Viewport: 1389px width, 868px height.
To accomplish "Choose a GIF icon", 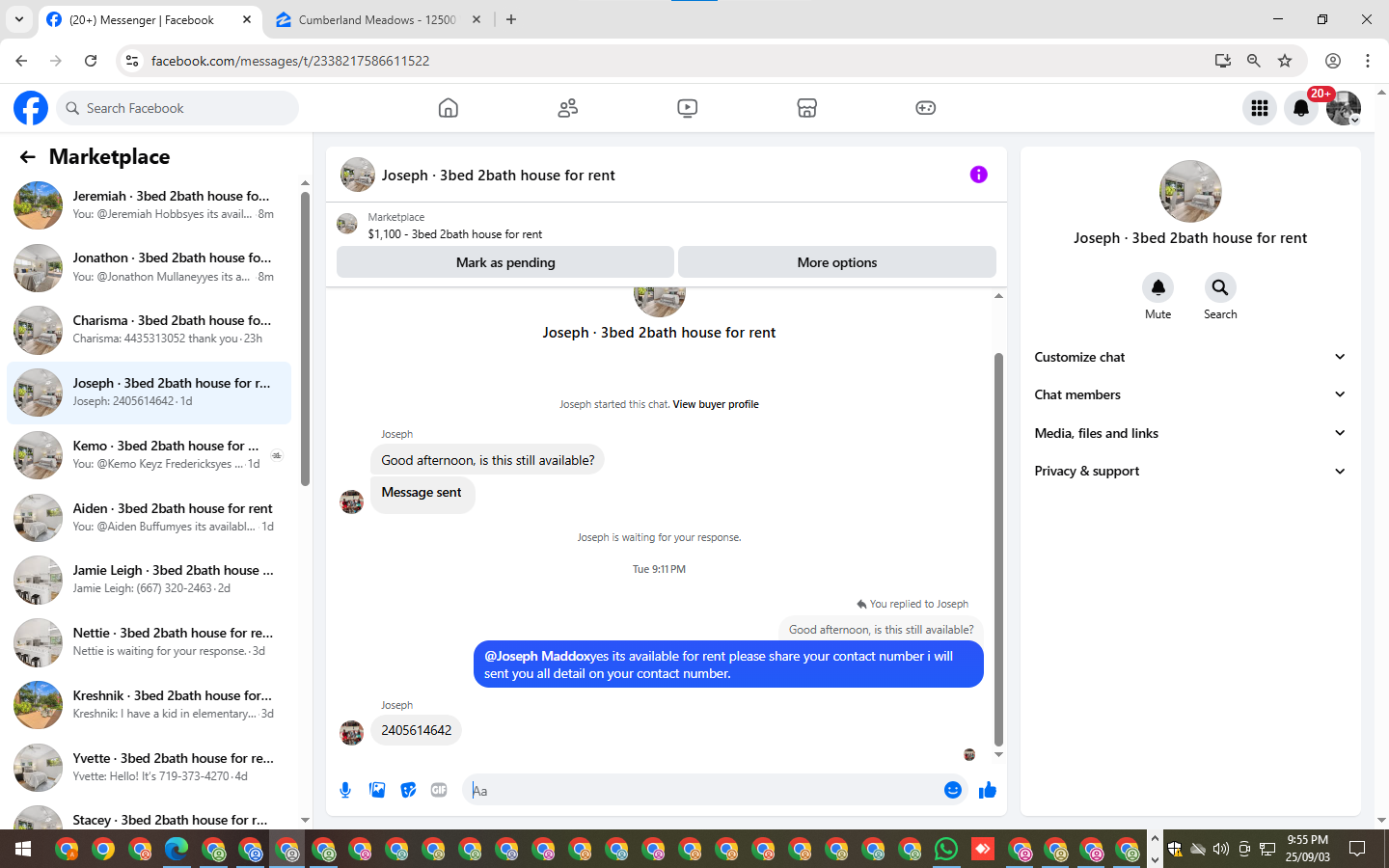I will point(439,791).
